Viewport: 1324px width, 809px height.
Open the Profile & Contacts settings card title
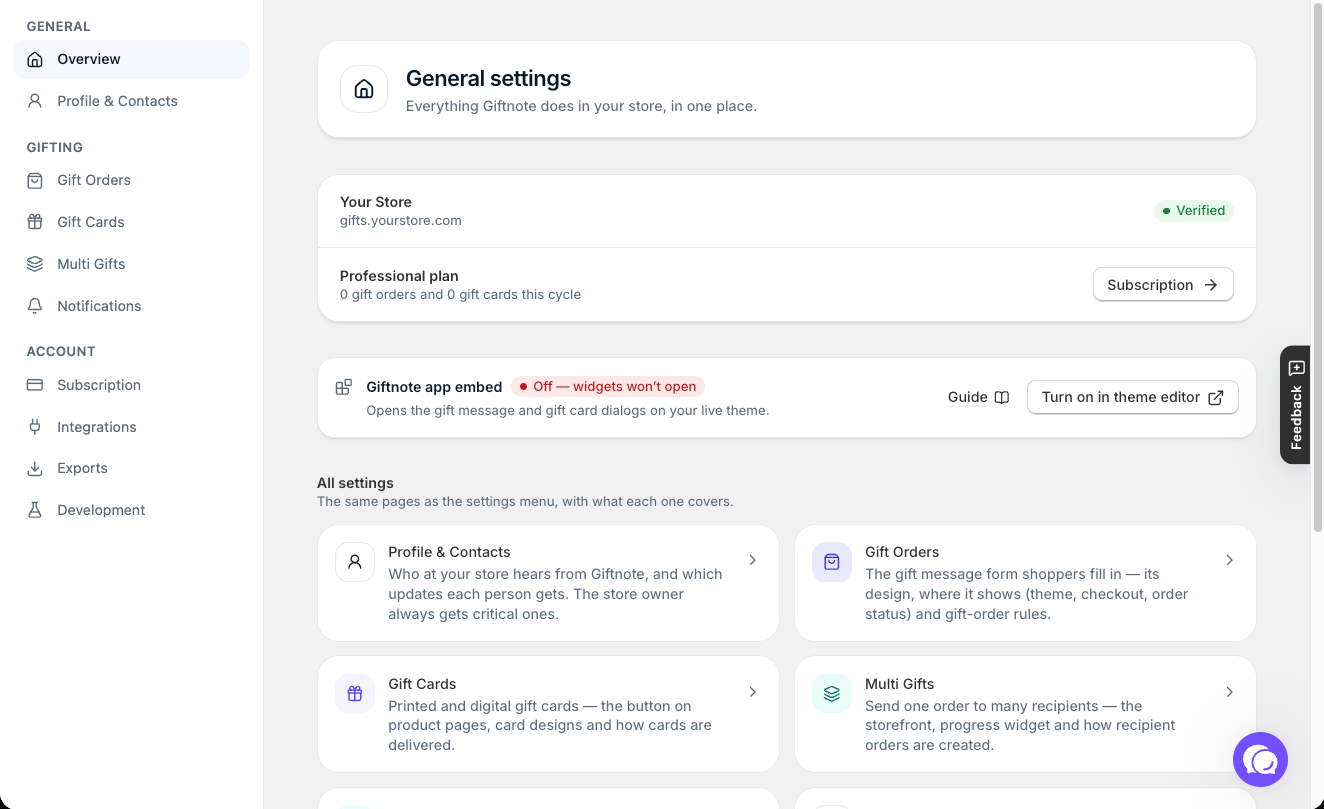point(449,552)
